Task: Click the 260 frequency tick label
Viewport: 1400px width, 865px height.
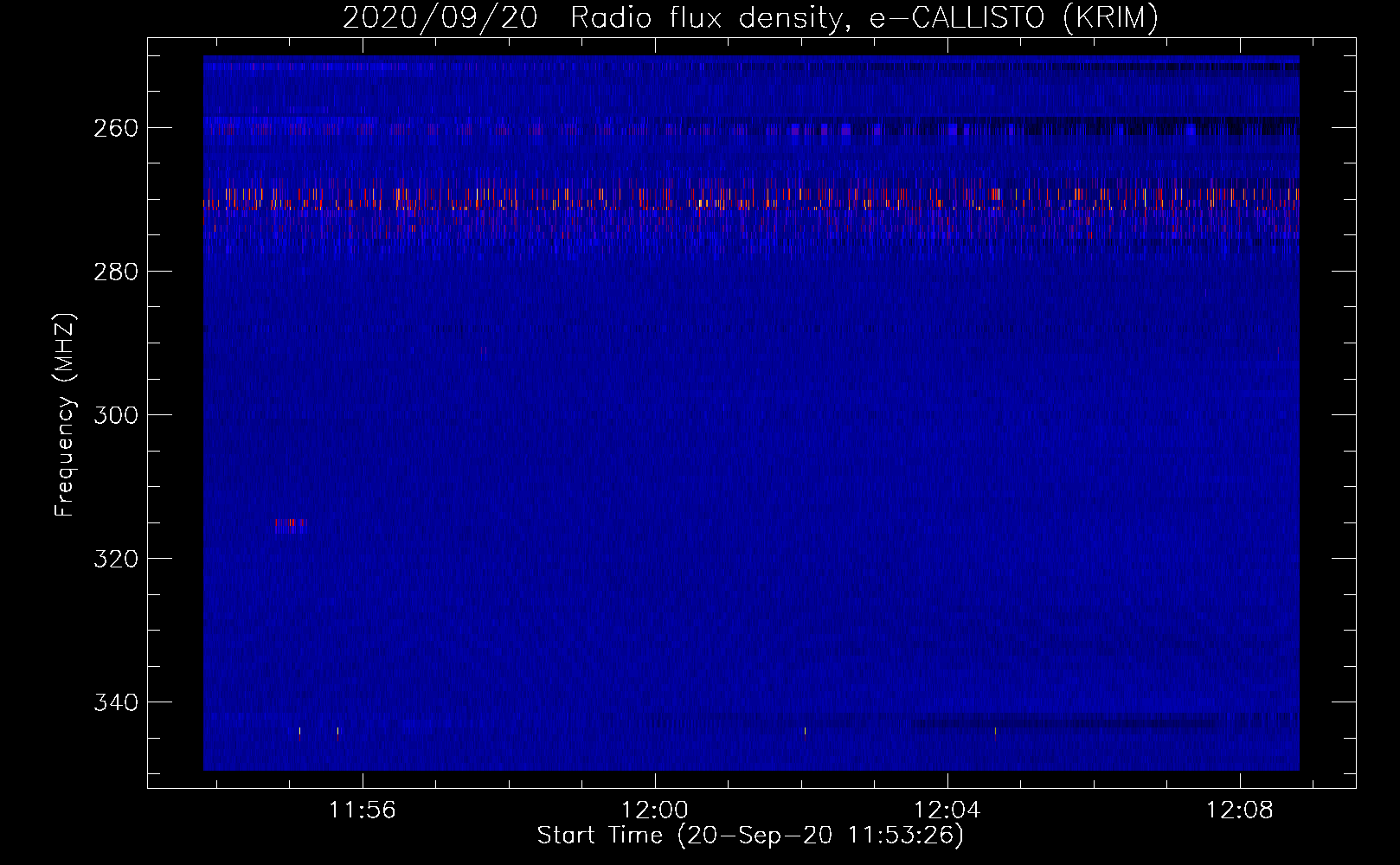Action: click(x=116, y=128)
